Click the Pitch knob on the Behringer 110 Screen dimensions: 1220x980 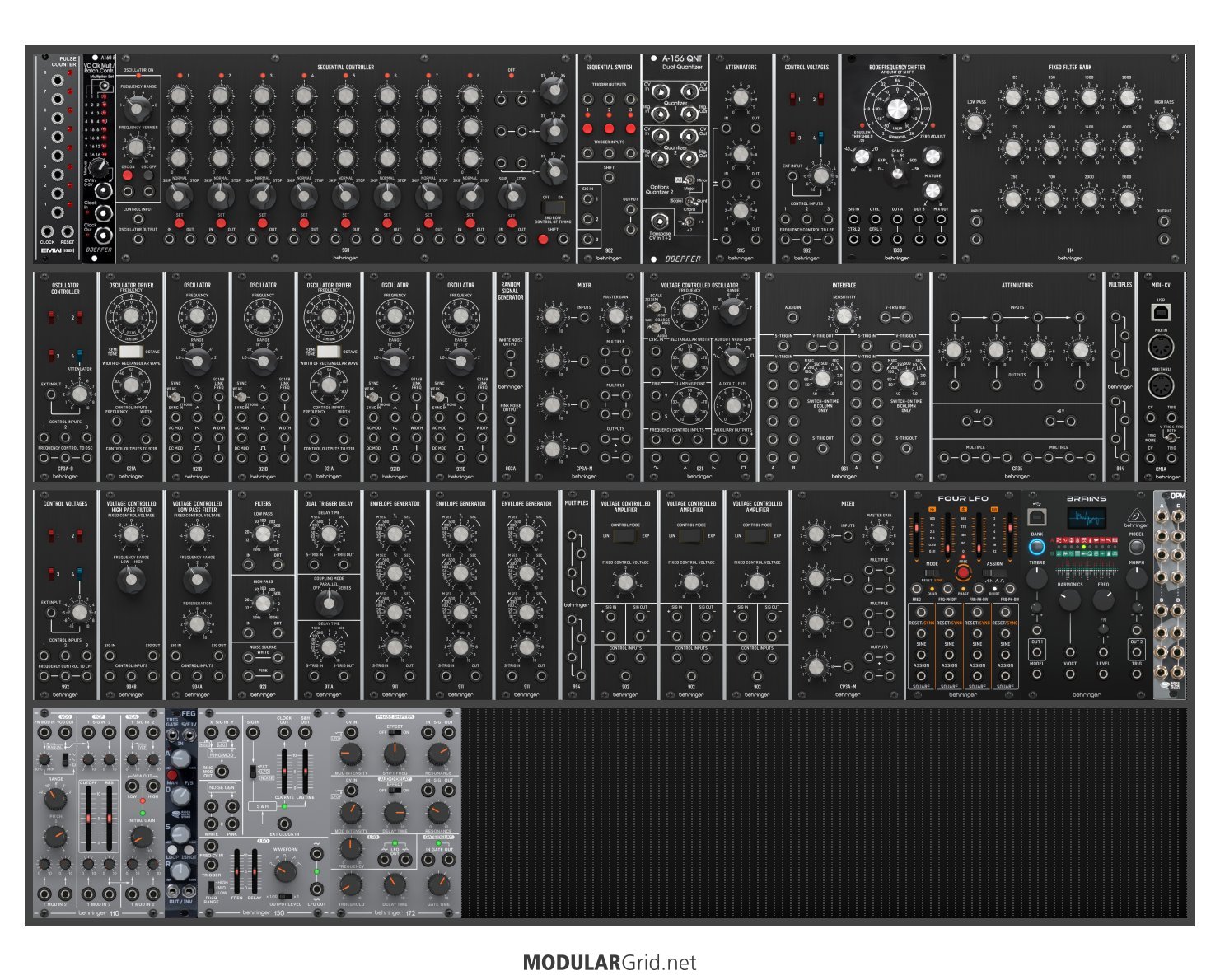pos(55,837)
